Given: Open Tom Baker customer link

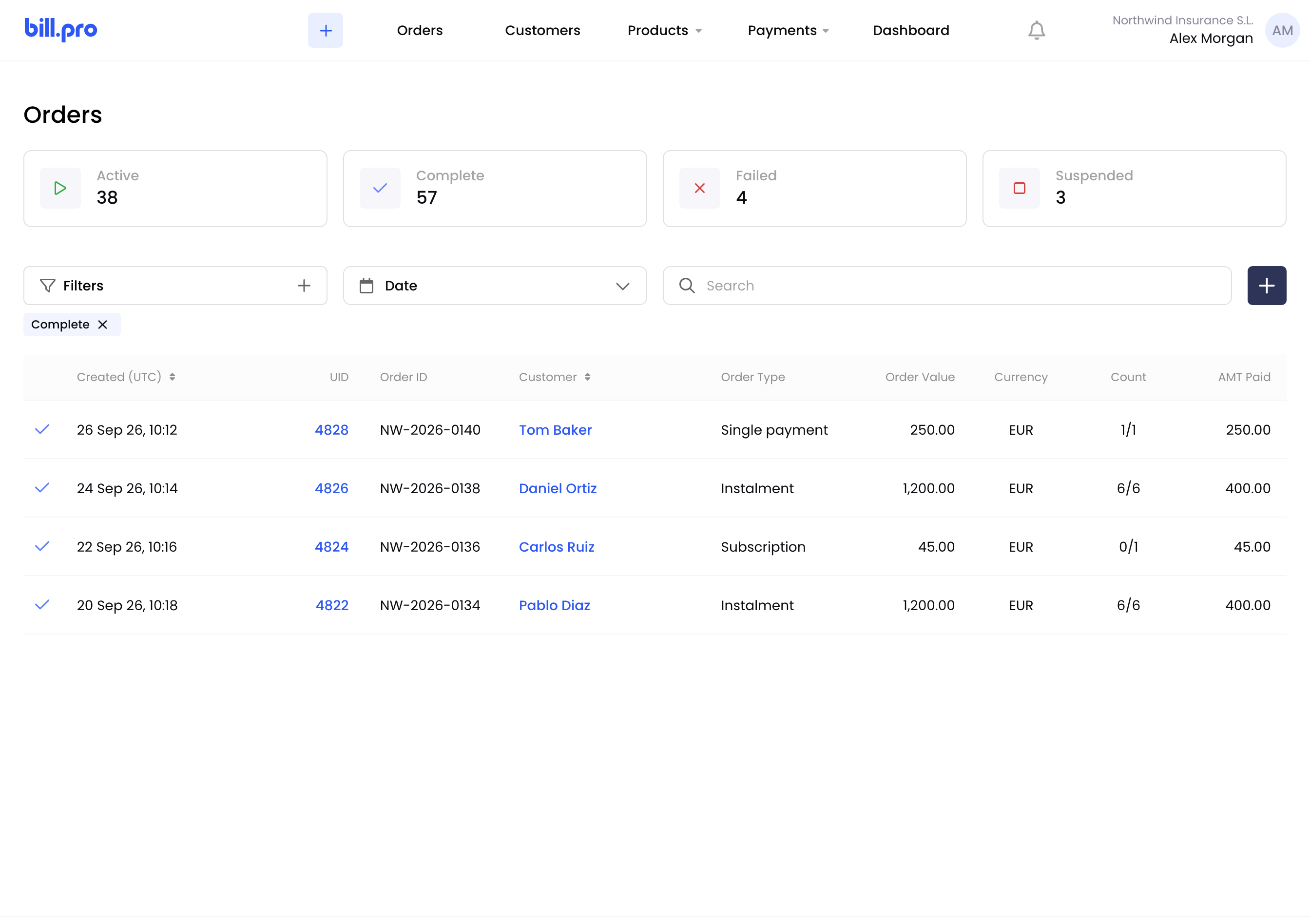Looking at the screenshot, I should [555, 429].
